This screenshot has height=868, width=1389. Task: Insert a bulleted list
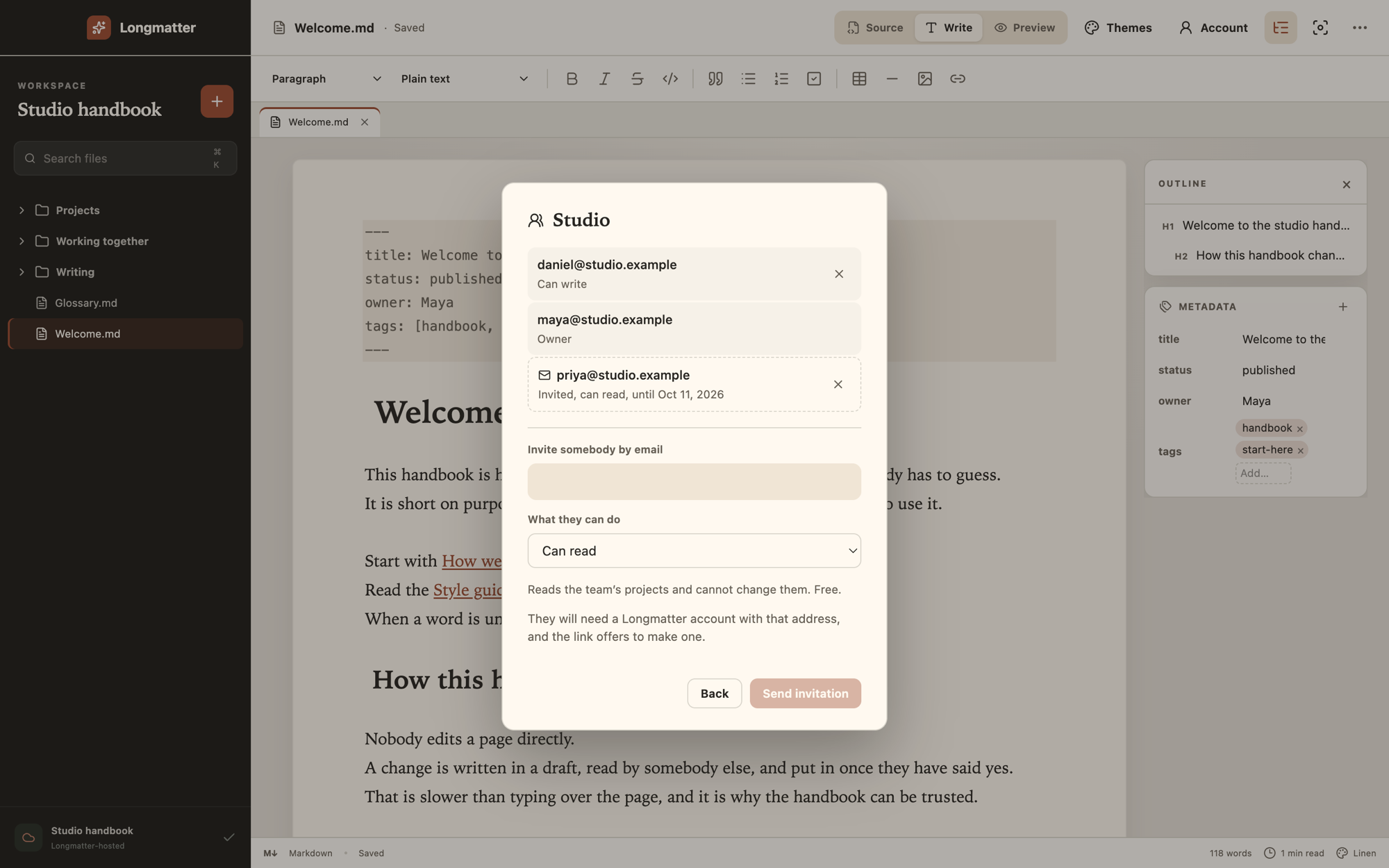coord(748,78)
